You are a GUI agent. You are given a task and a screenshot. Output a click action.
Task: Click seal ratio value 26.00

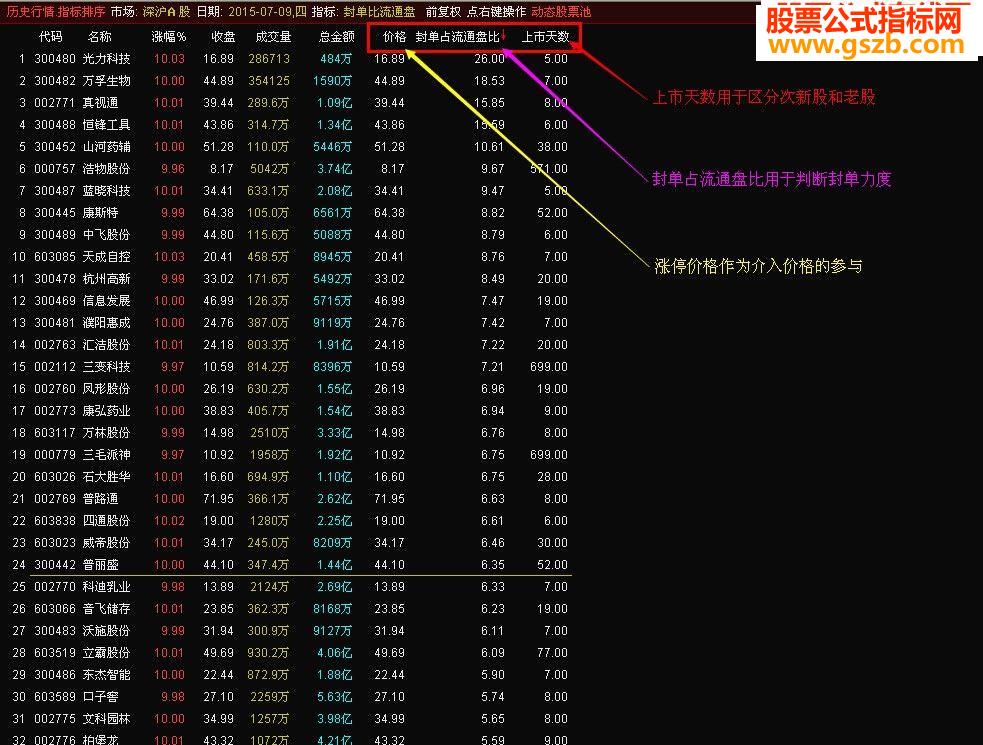490,59
